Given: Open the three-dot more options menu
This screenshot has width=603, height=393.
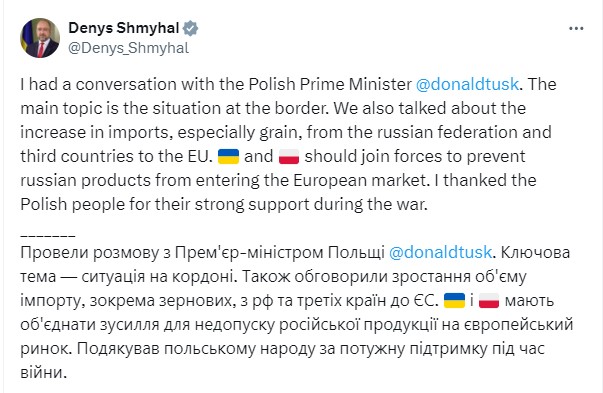Looking at the screenshot, I should 576,28.
